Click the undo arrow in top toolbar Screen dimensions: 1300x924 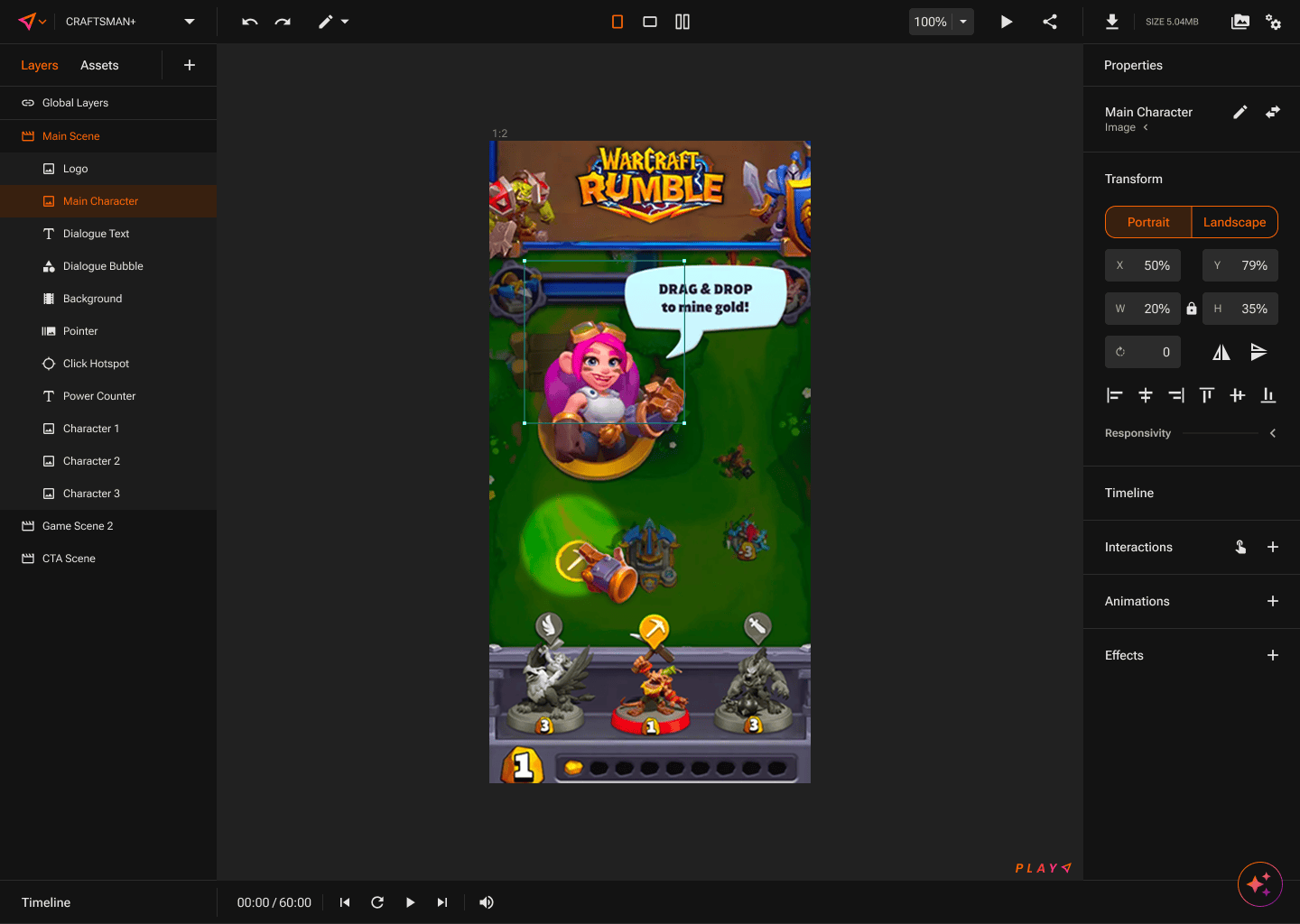pos(250,22)
